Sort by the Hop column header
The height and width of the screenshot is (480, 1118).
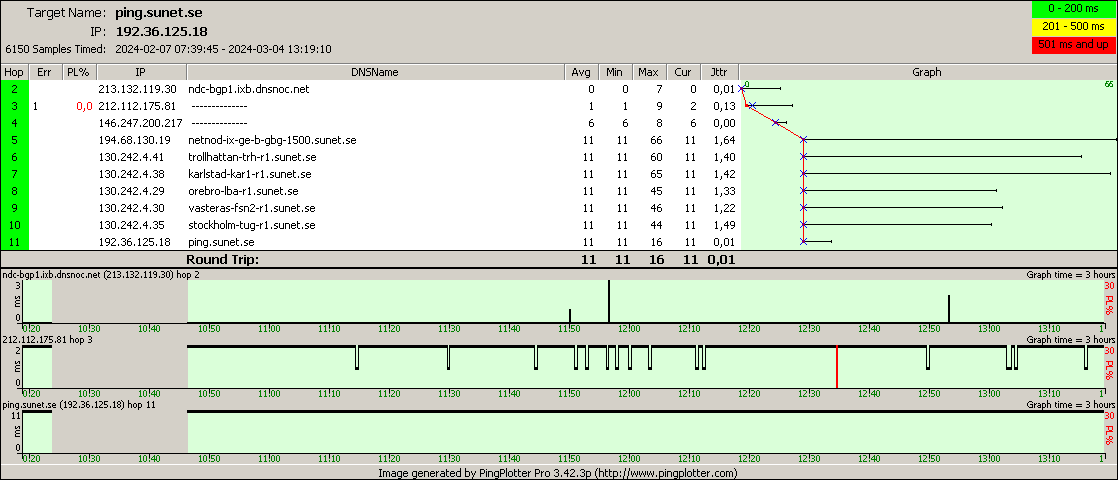point(14,72)
